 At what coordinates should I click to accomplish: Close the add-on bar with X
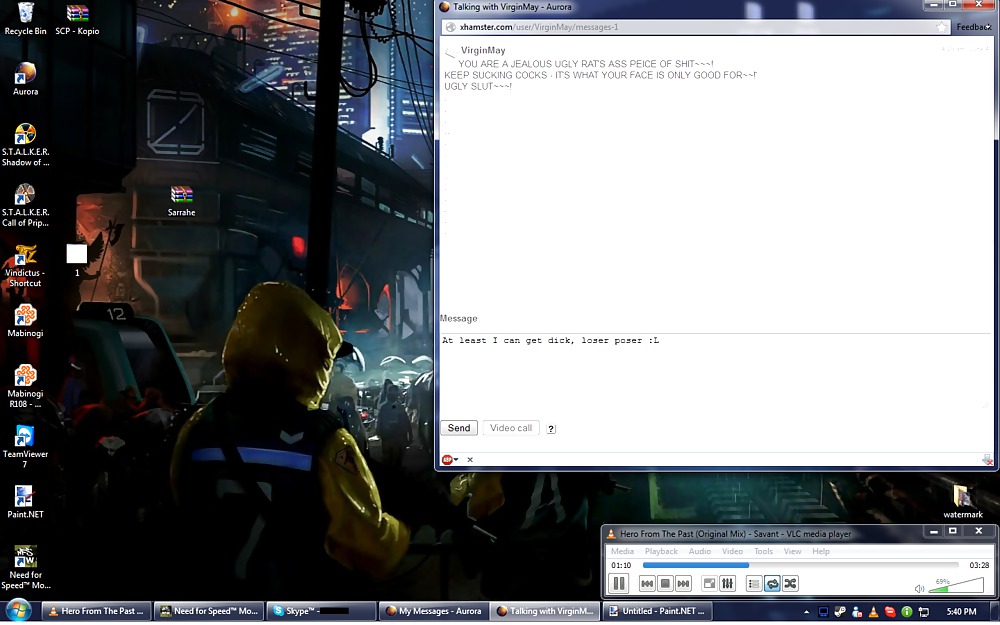[x=470, y=459]
